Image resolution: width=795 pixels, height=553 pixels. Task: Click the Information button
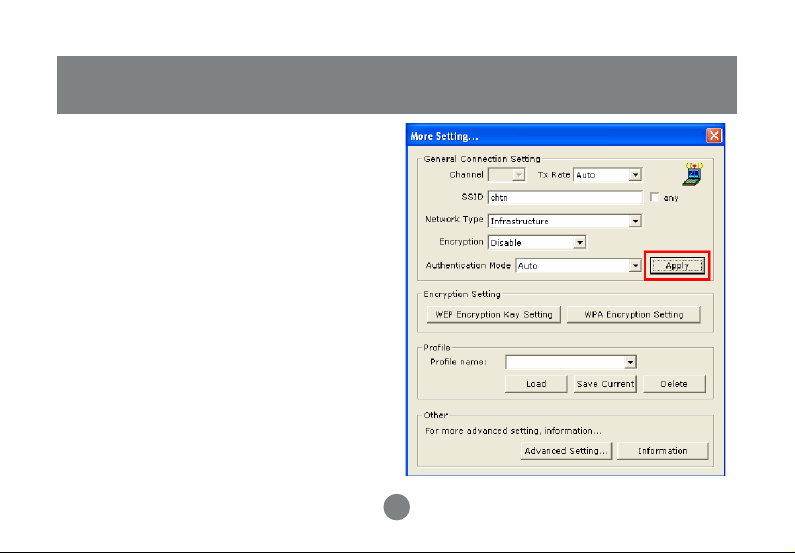[x=663, y=451]
